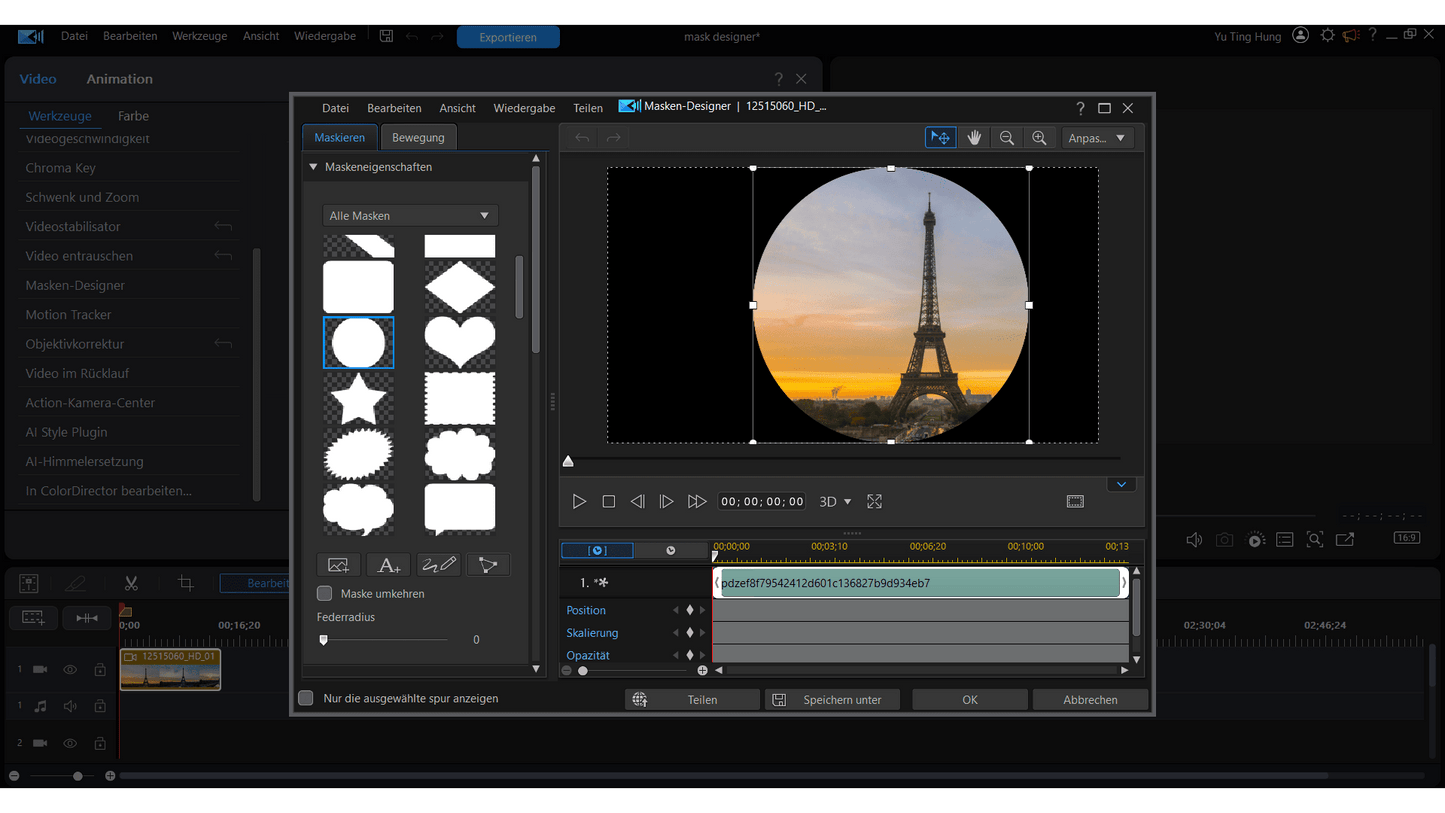Create an image mask with the picture-plus icon
The image size is (1445, 813).
(x=338, y=565)
